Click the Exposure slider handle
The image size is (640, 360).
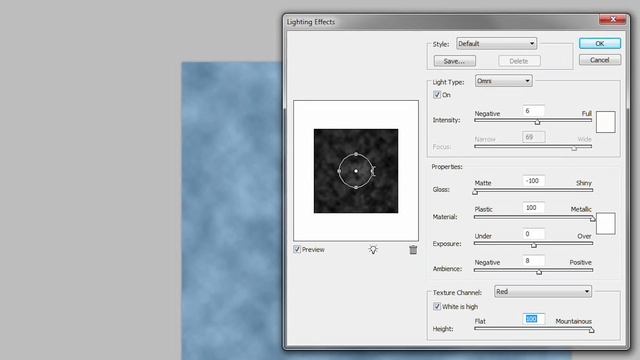click(533, 245)
